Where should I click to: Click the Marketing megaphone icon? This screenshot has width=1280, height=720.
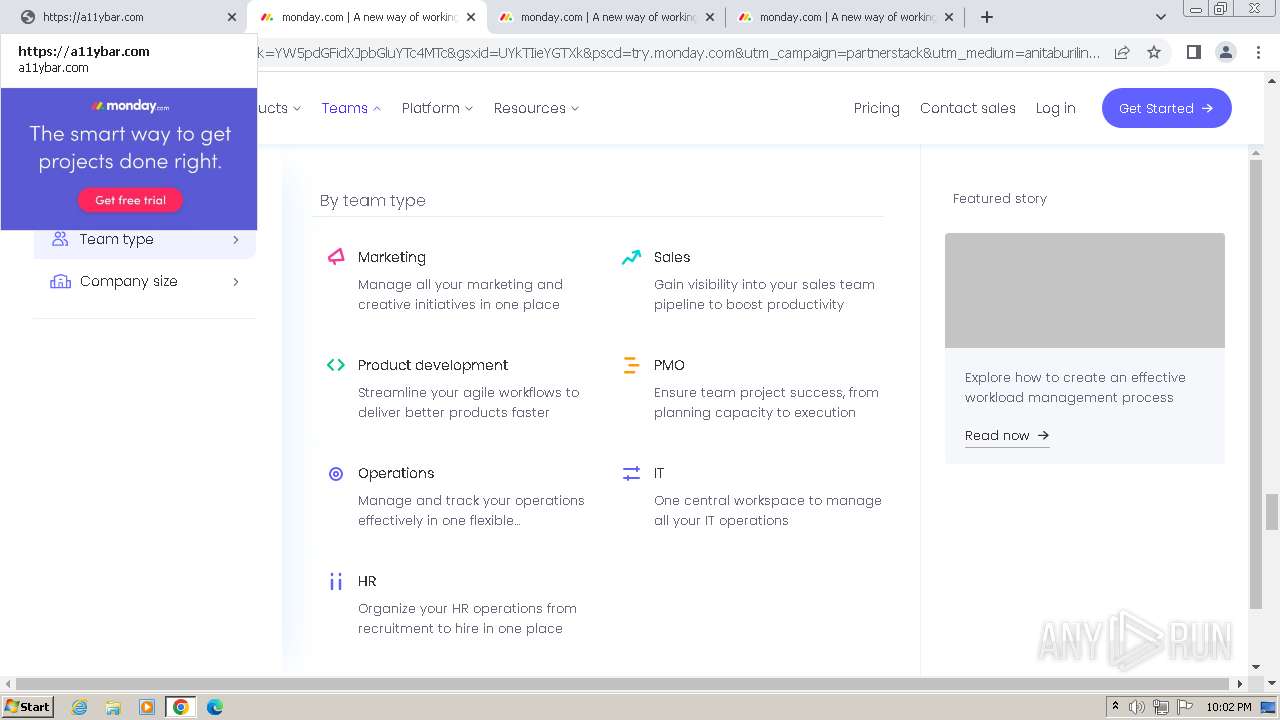pos(336,257)
